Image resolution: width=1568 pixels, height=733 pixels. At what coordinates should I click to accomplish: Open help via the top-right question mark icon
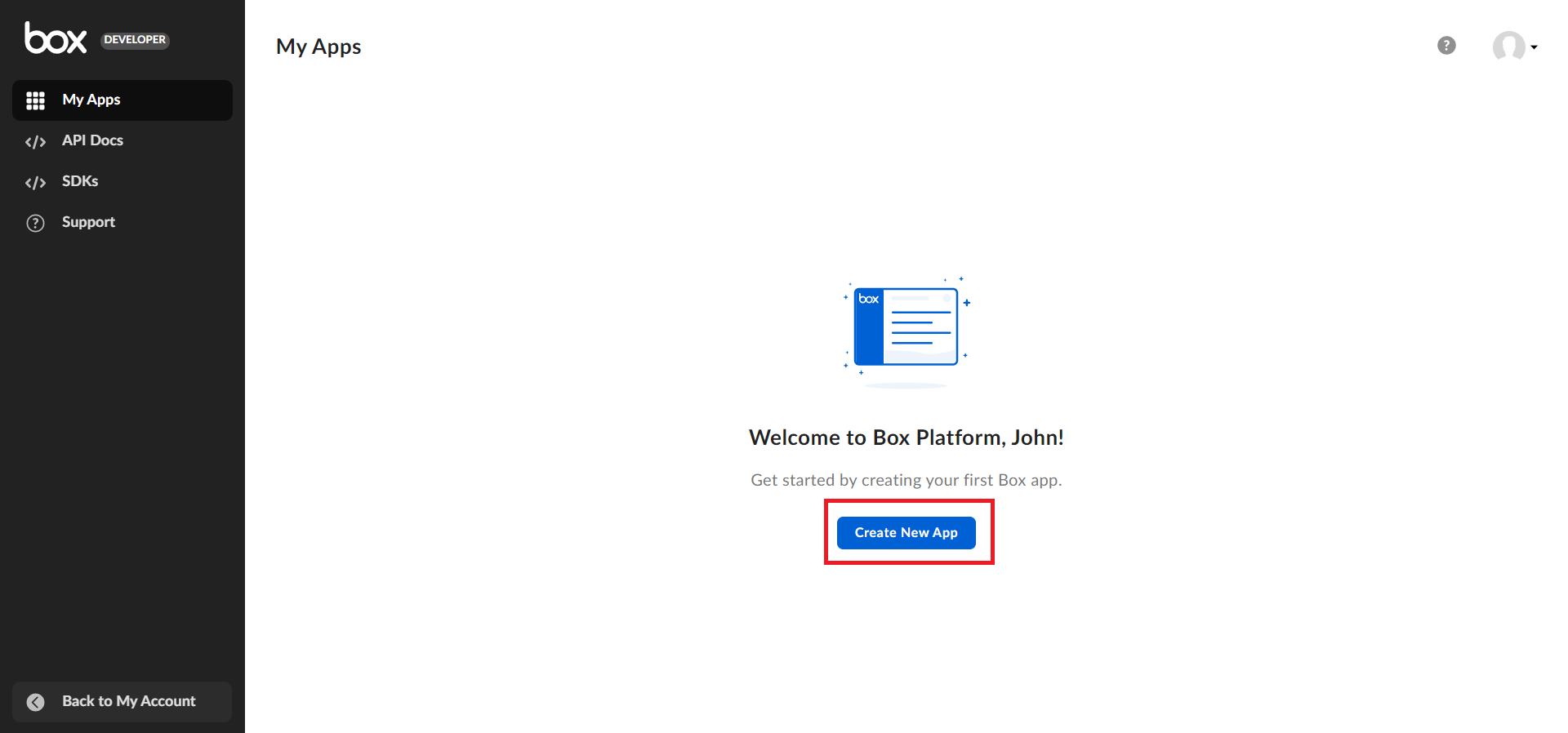[x=1446, y=46]
